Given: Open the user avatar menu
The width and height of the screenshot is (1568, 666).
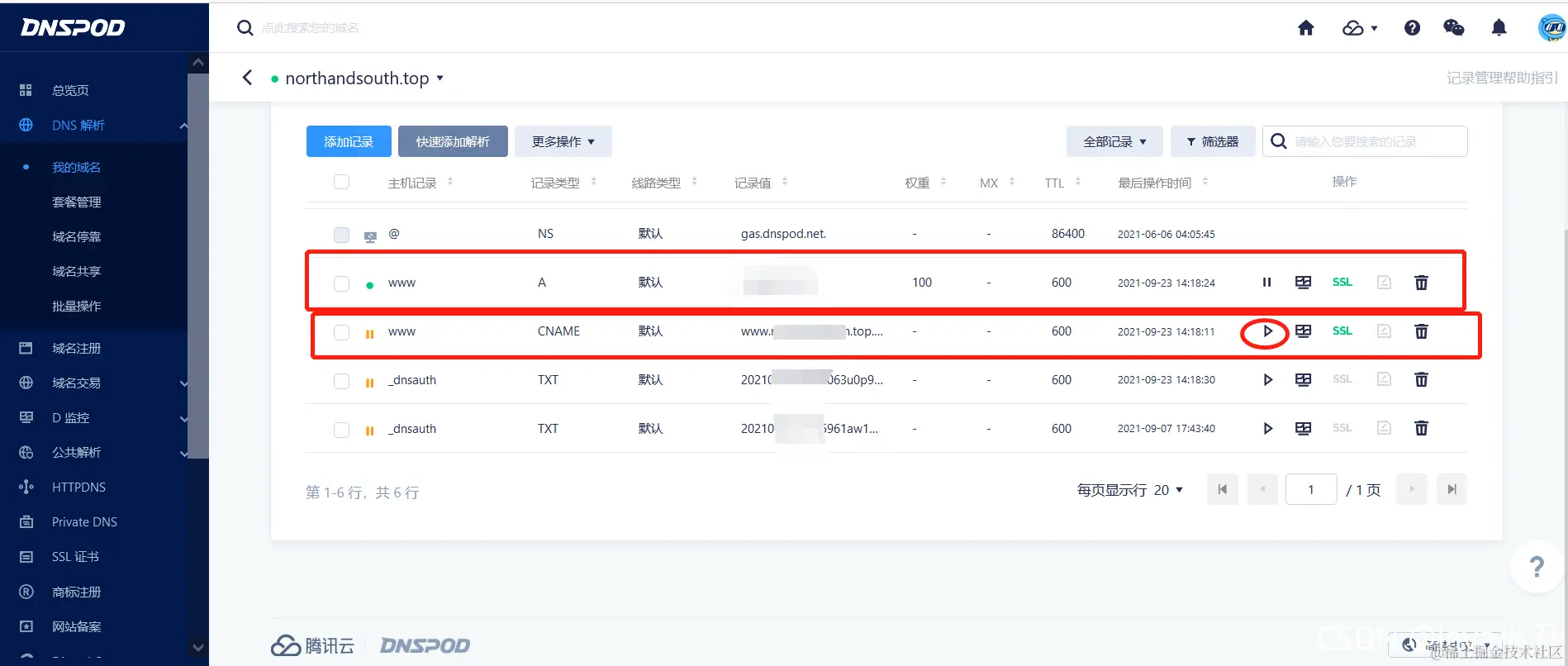Looking at the screenshot, I should pyautogui.click(x=1551, y=28).
